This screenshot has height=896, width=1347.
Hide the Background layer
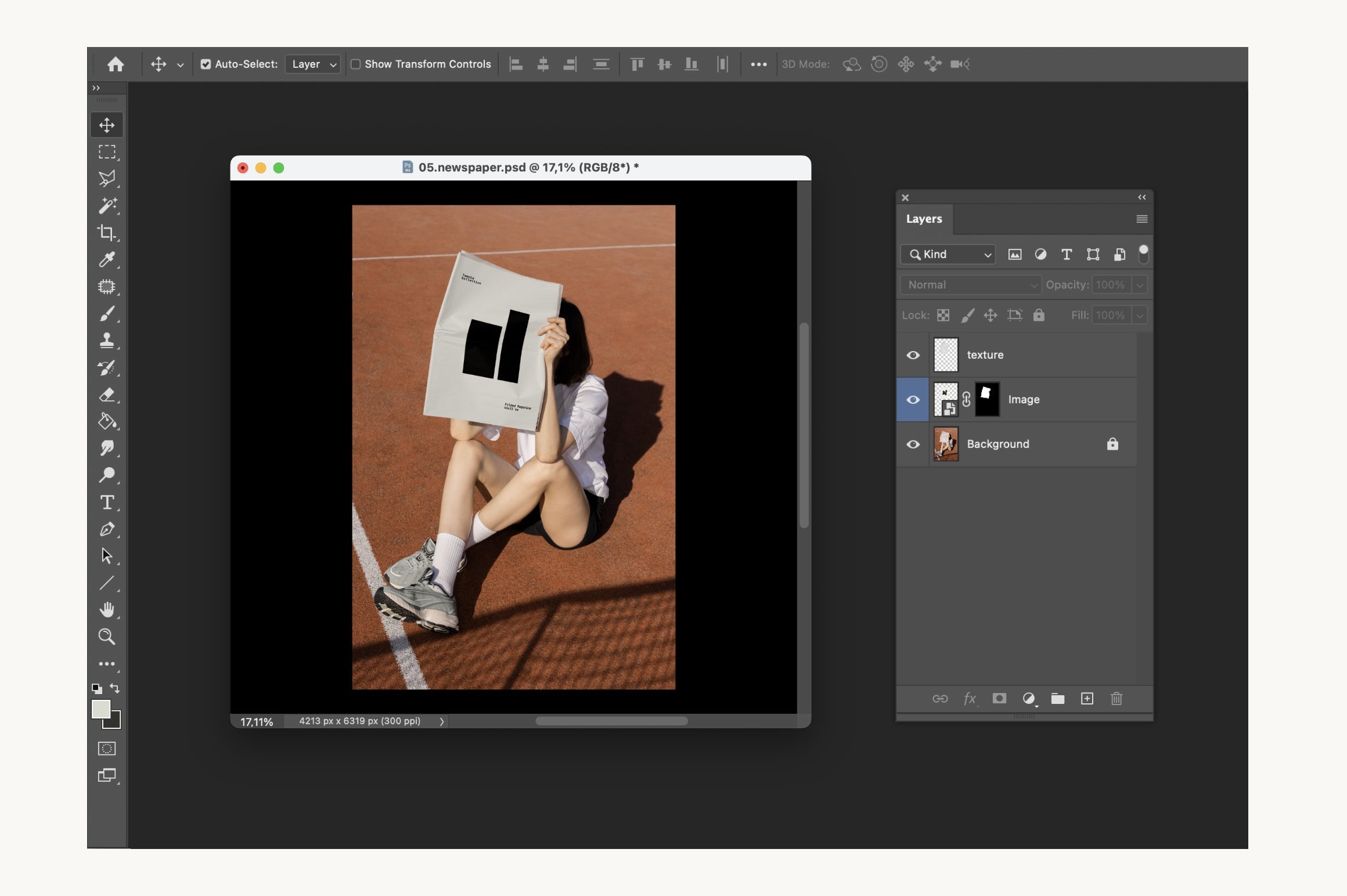[x=913, y=444]
